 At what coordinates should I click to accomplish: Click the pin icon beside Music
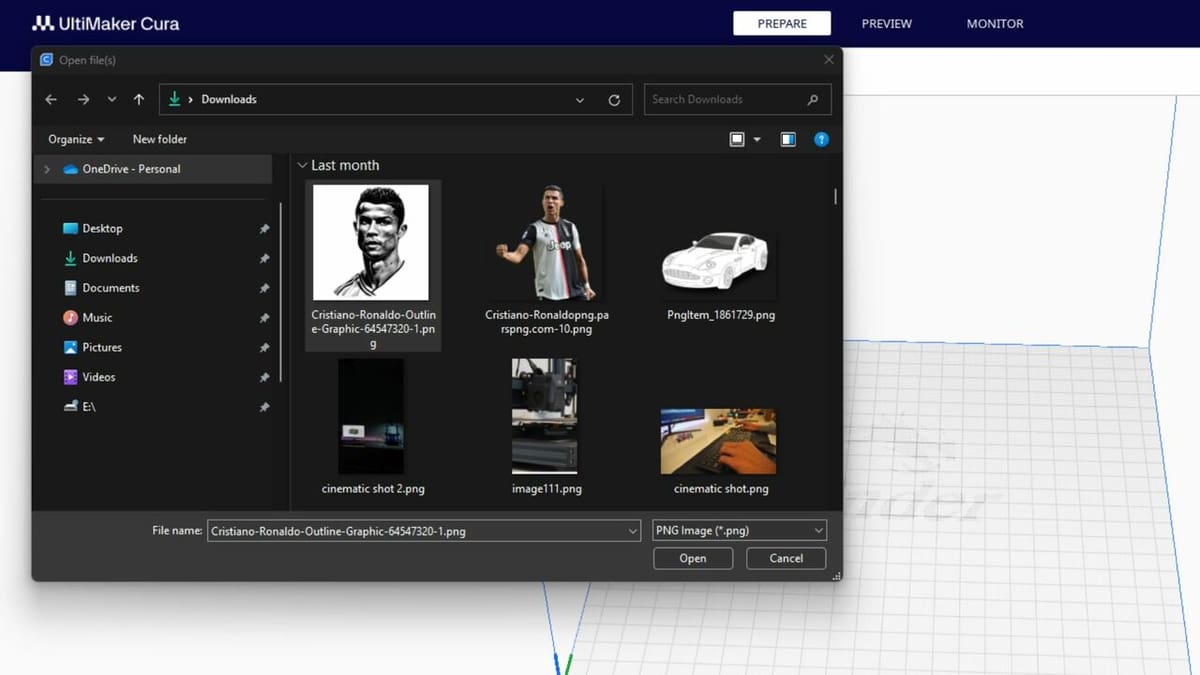pyautogui.click(x=264, y=318)
